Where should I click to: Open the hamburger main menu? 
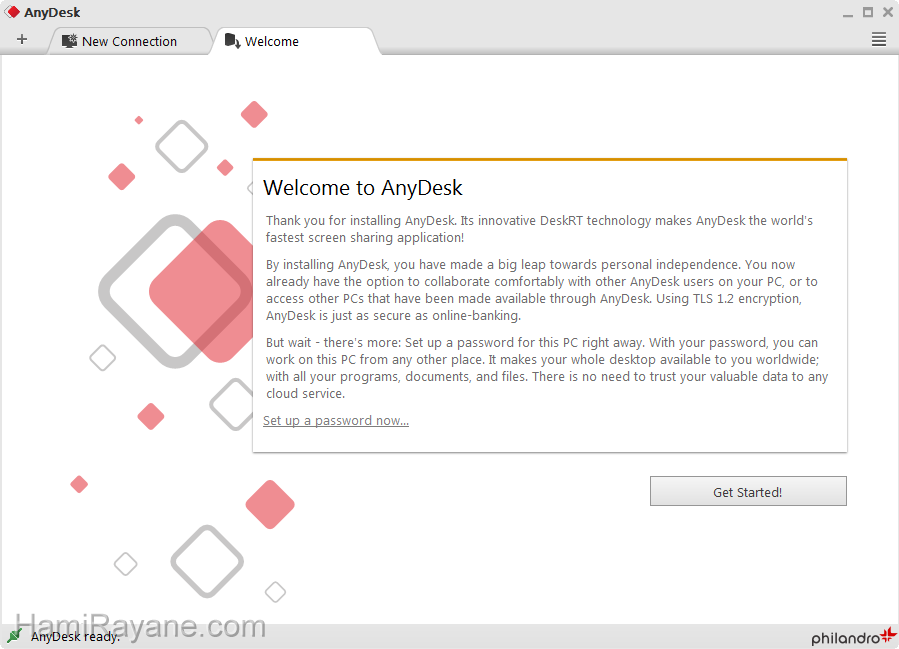[878, 40]
